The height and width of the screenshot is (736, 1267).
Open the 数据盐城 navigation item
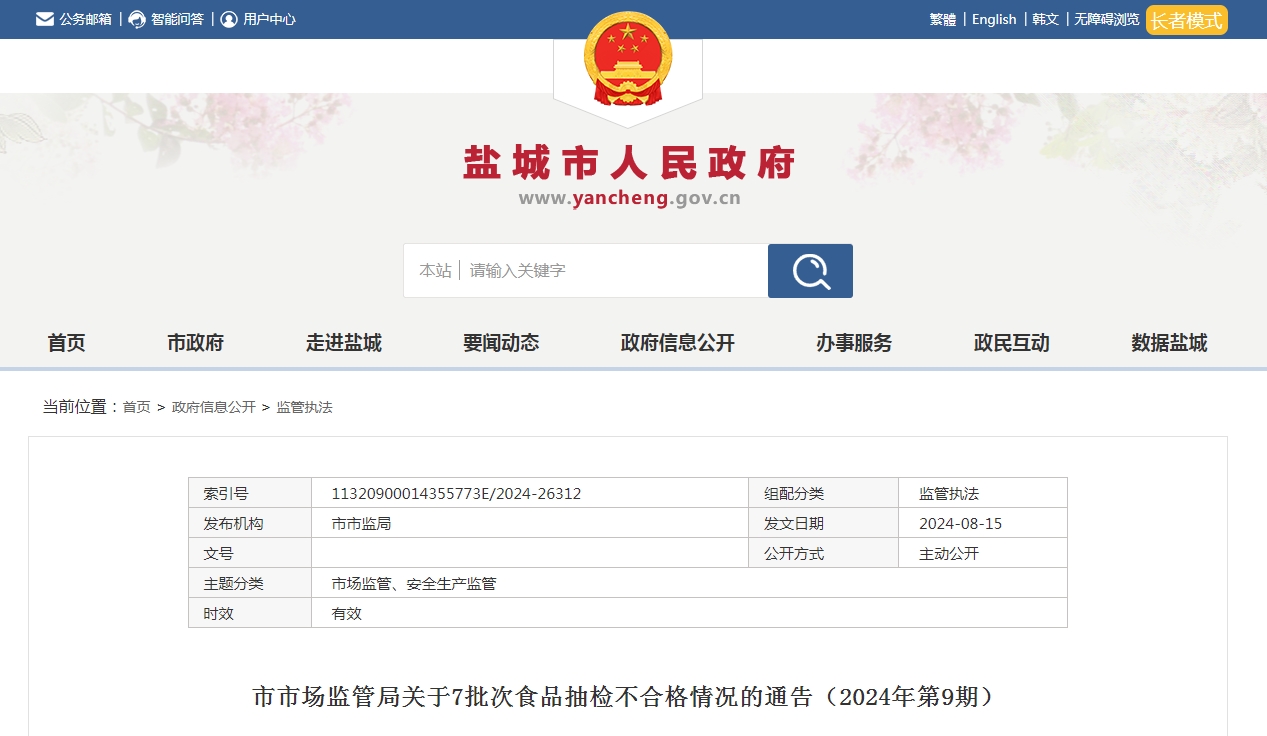click(x=1169, y=343)
